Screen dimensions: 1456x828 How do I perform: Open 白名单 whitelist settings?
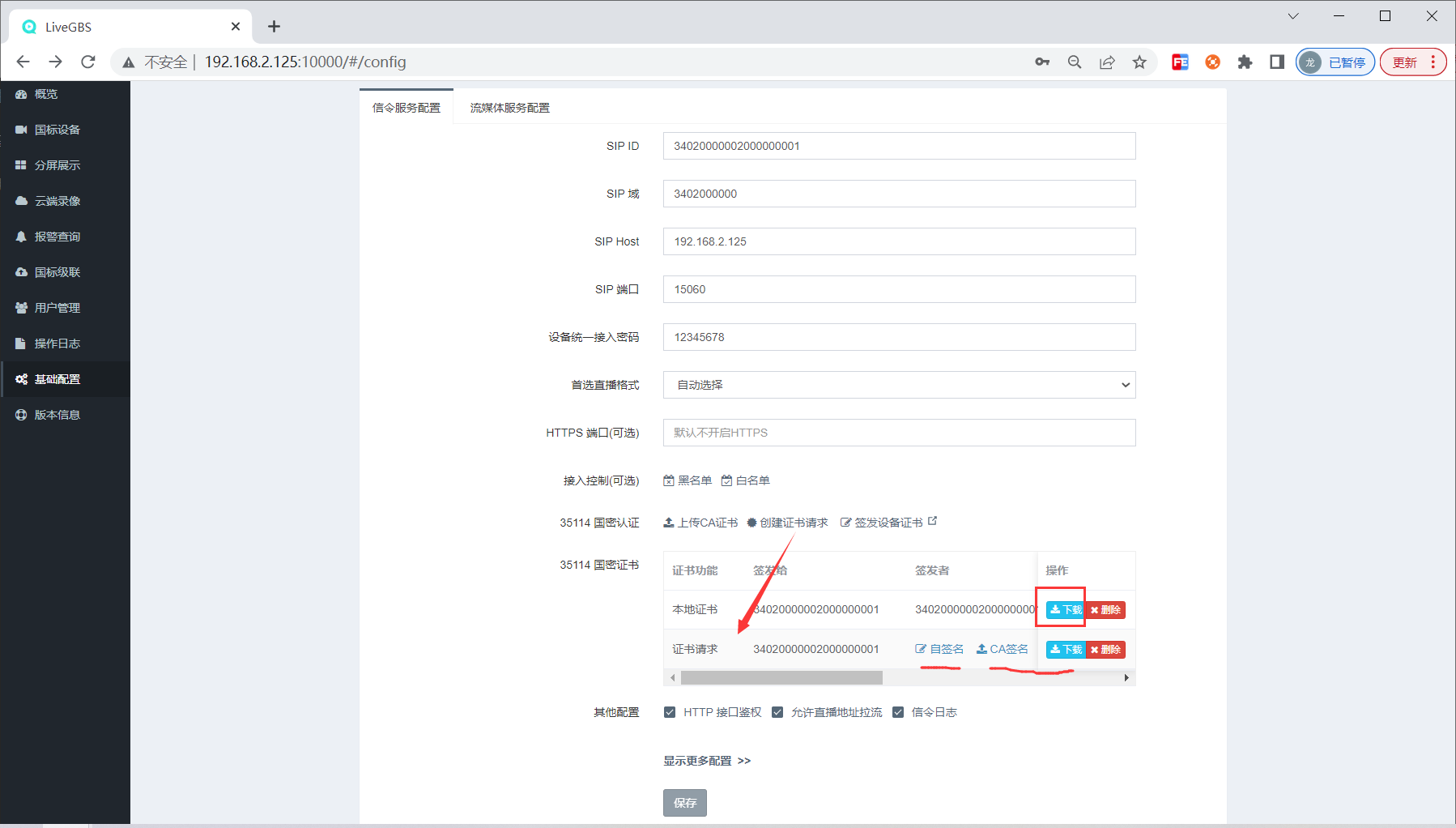pyautogui.click(x=746, y=480)
